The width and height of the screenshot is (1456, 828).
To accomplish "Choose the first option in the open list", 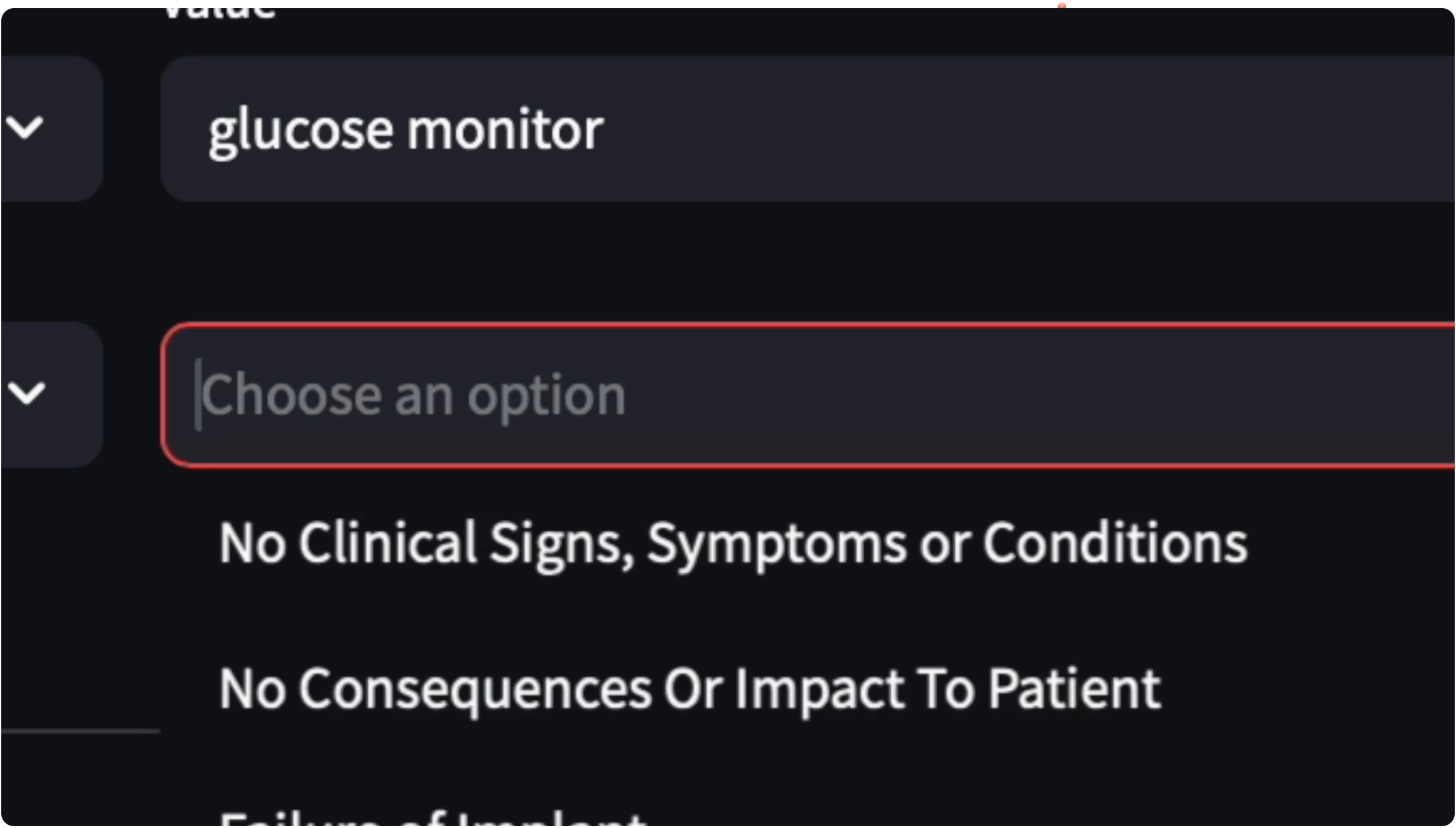I will 733,543.
